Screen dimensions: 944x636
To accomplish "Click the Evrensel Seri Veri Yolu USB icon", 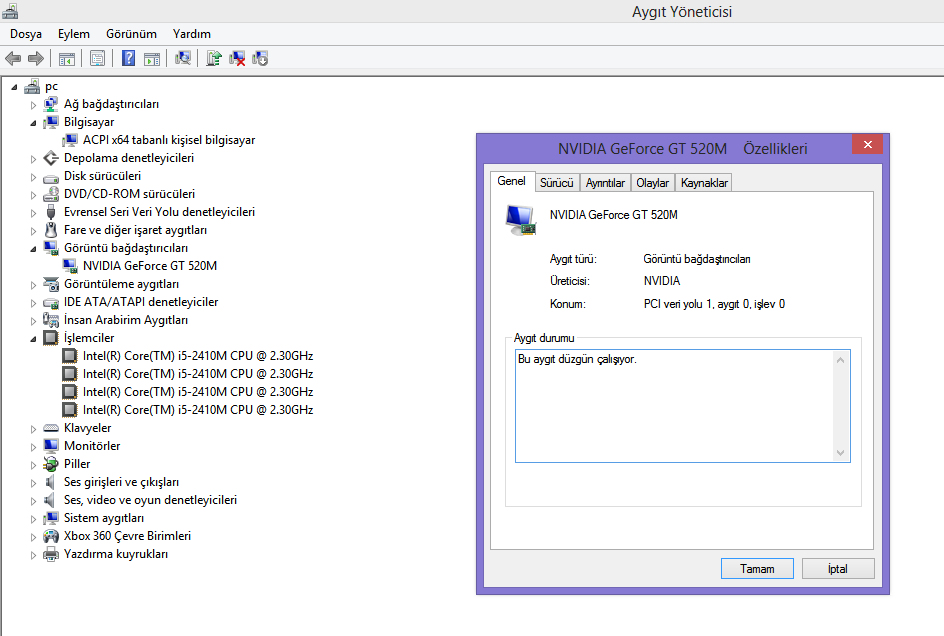I will (51, 212).
